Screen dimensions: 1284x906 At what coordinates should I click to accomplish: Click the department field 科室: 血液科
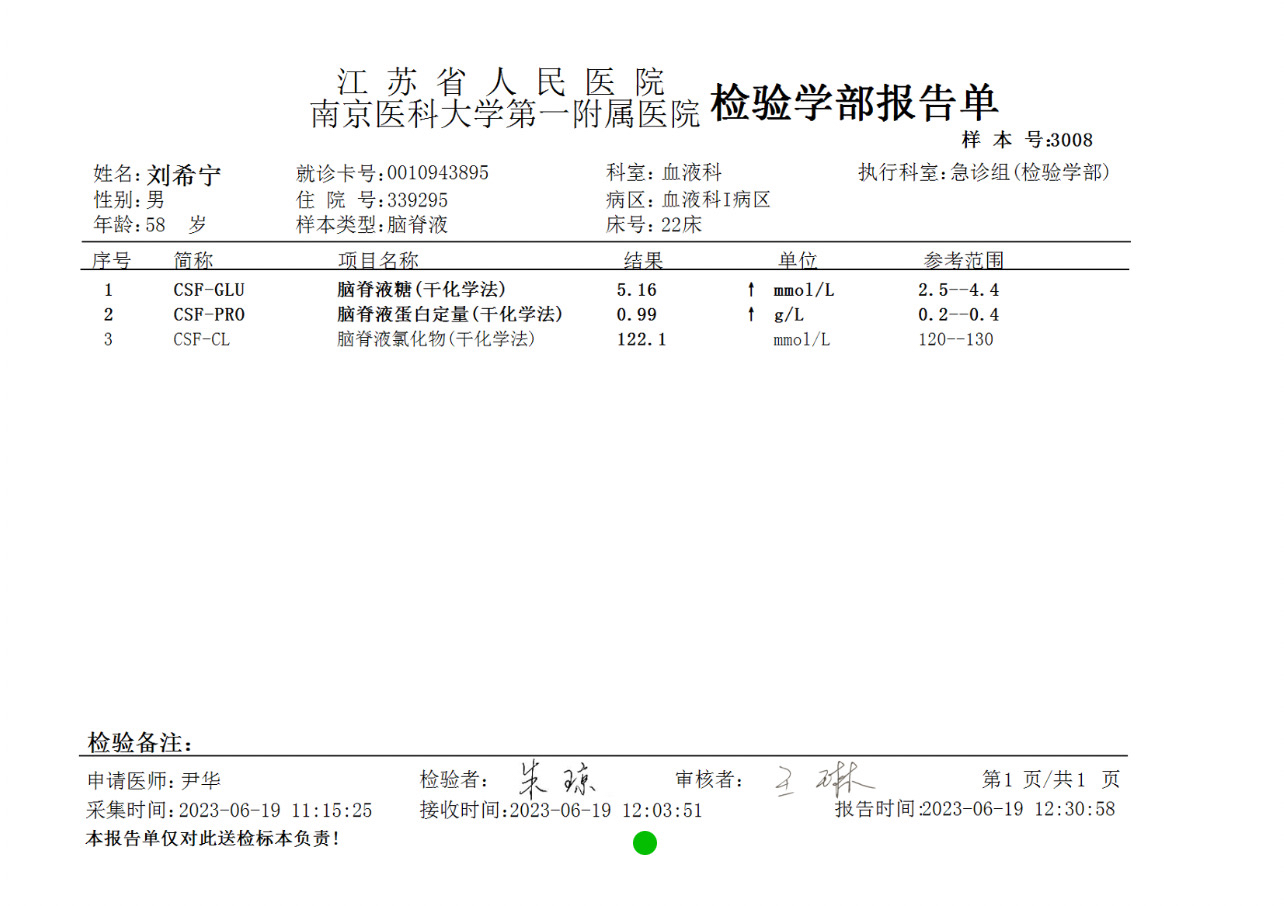664,173
